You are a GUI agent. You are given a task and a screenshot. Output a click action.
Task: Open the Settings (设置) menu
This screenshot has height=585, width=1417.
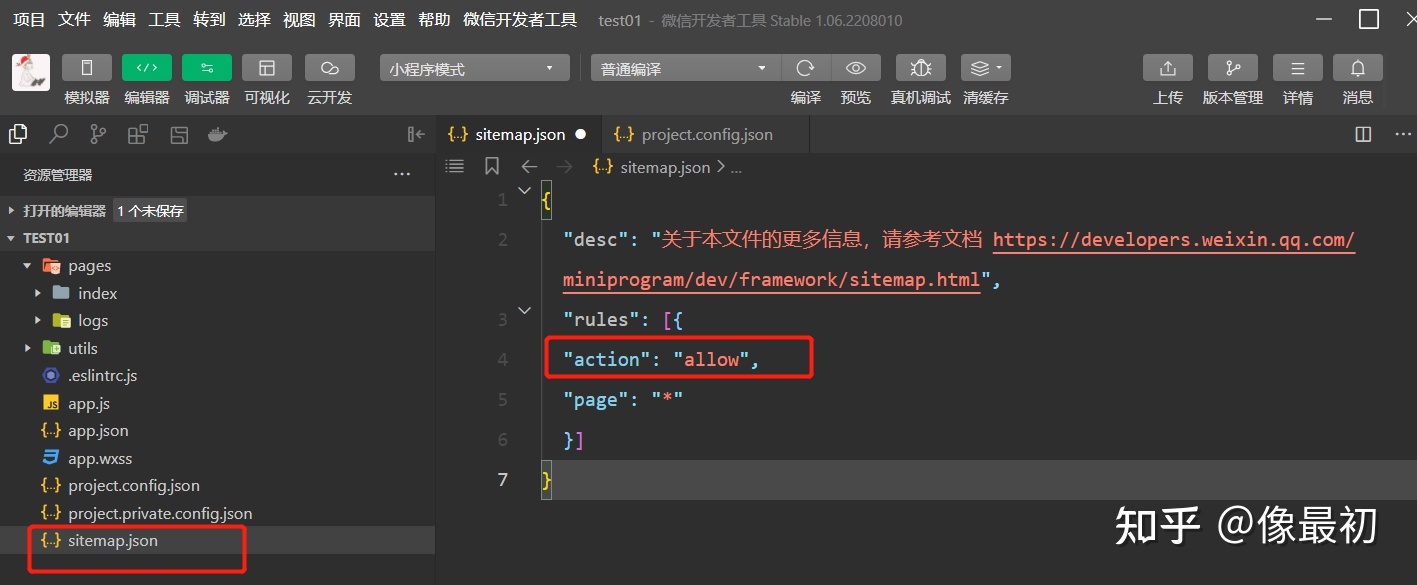point(389,20)
